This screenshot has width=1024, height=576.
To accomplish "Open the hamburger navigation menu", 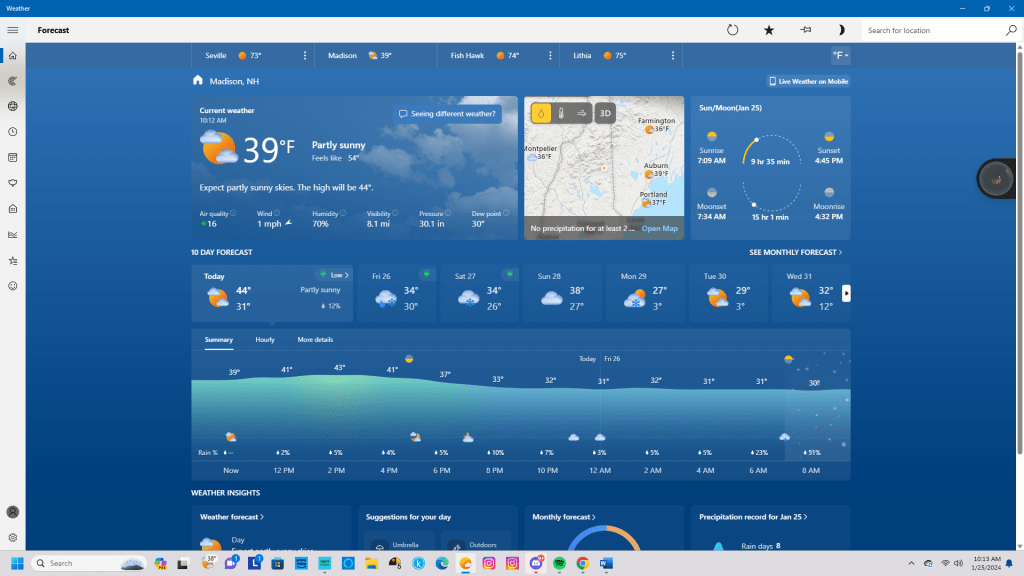I will point(13,30).
